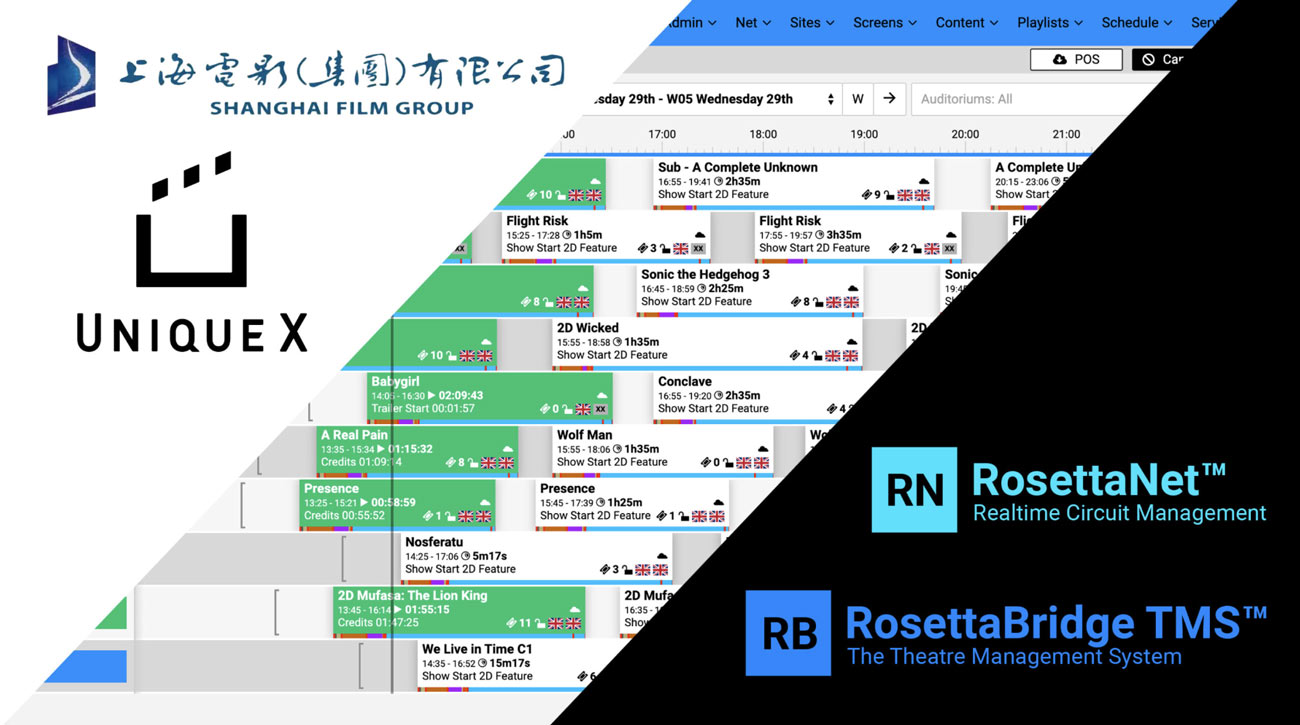
Task: Click the POS button
Action: pyautogui.click(x=1076, y=60)
